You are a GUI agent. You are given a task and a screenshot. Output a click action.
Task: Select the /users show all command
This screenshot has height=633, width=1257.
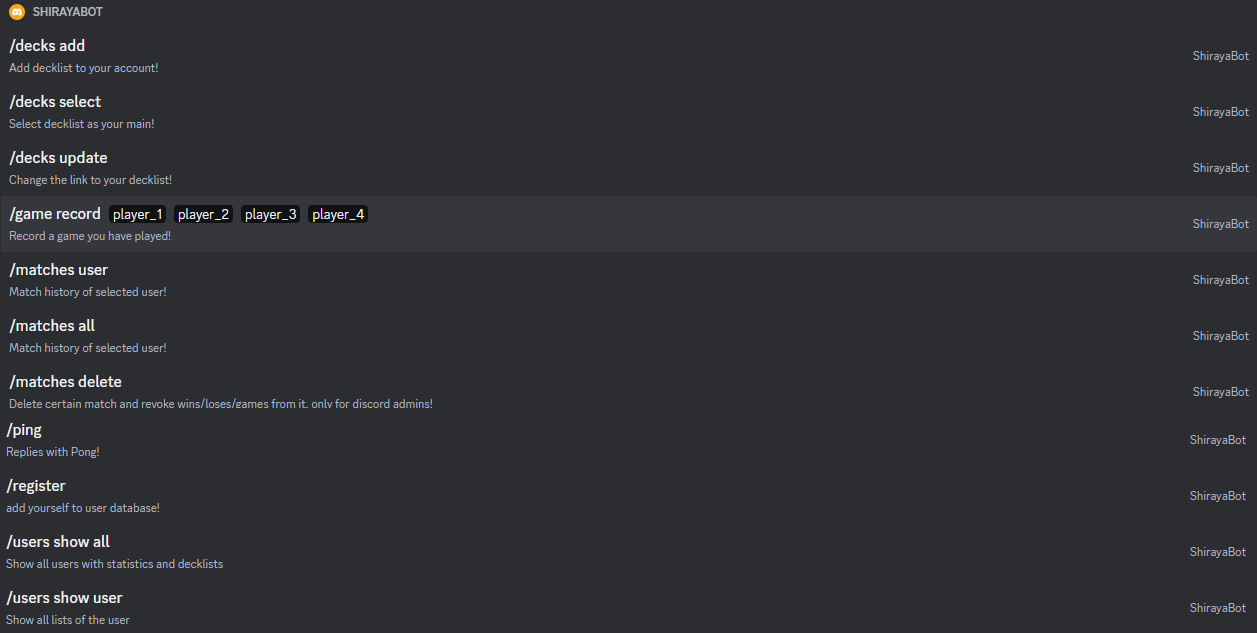[58, 541]
